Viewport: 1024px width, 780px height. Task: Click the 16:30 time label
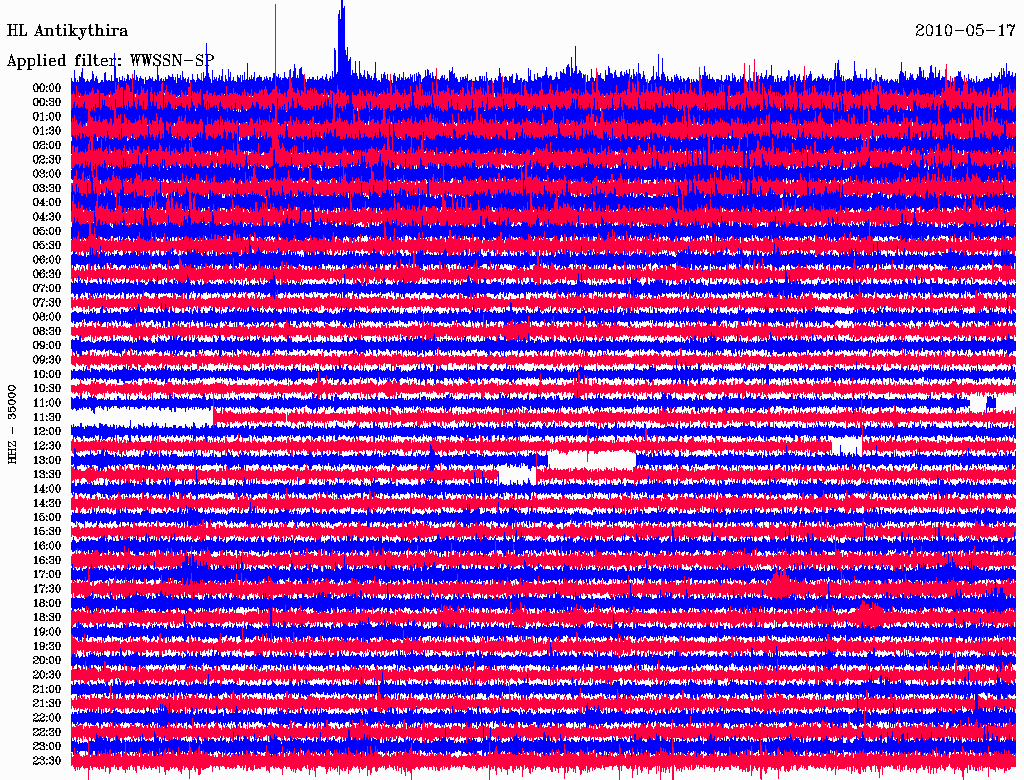point(47,561)
